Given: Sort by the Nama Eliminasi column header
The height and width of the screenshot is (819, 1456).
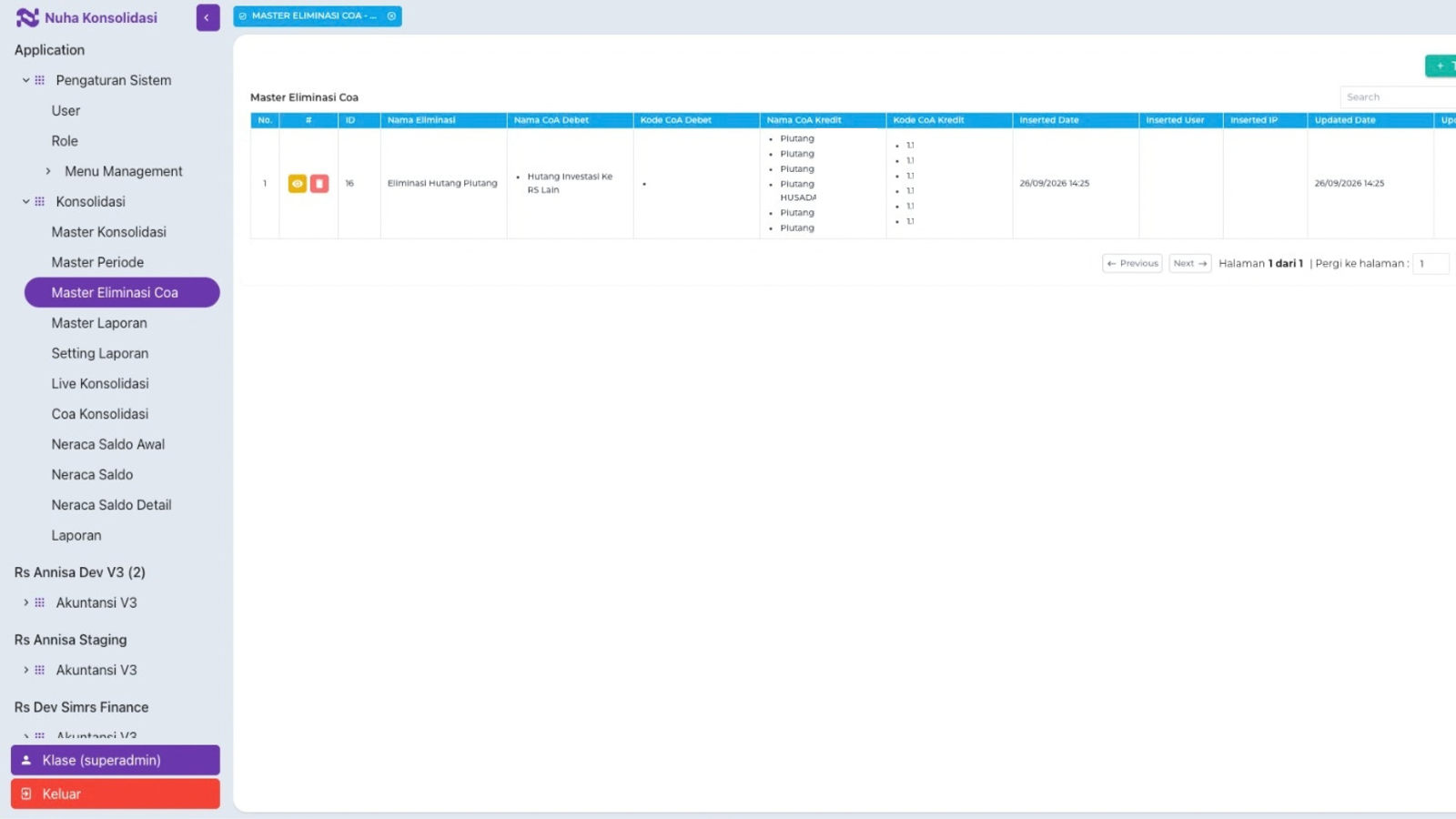Looking at the screenshot, I should coord(443,120).
